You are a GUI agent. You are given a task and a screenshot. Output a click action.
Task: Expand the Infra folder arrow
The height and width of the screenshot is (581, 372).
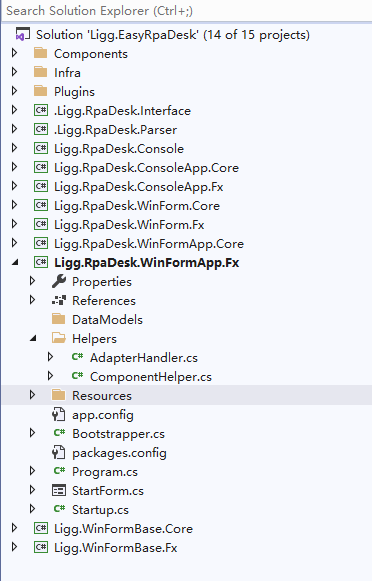tap(14, 72)
